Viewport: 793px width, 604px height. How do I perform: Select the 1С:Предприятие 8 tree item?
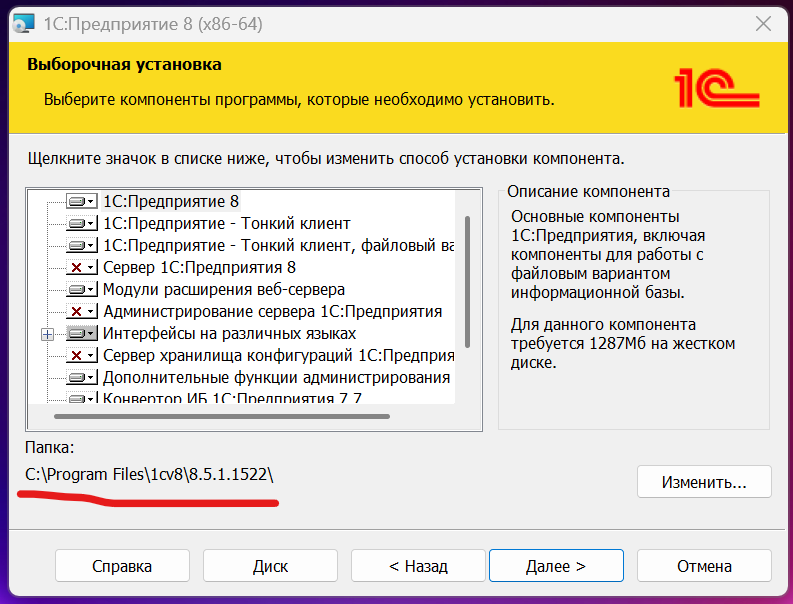tap(171, 201)
